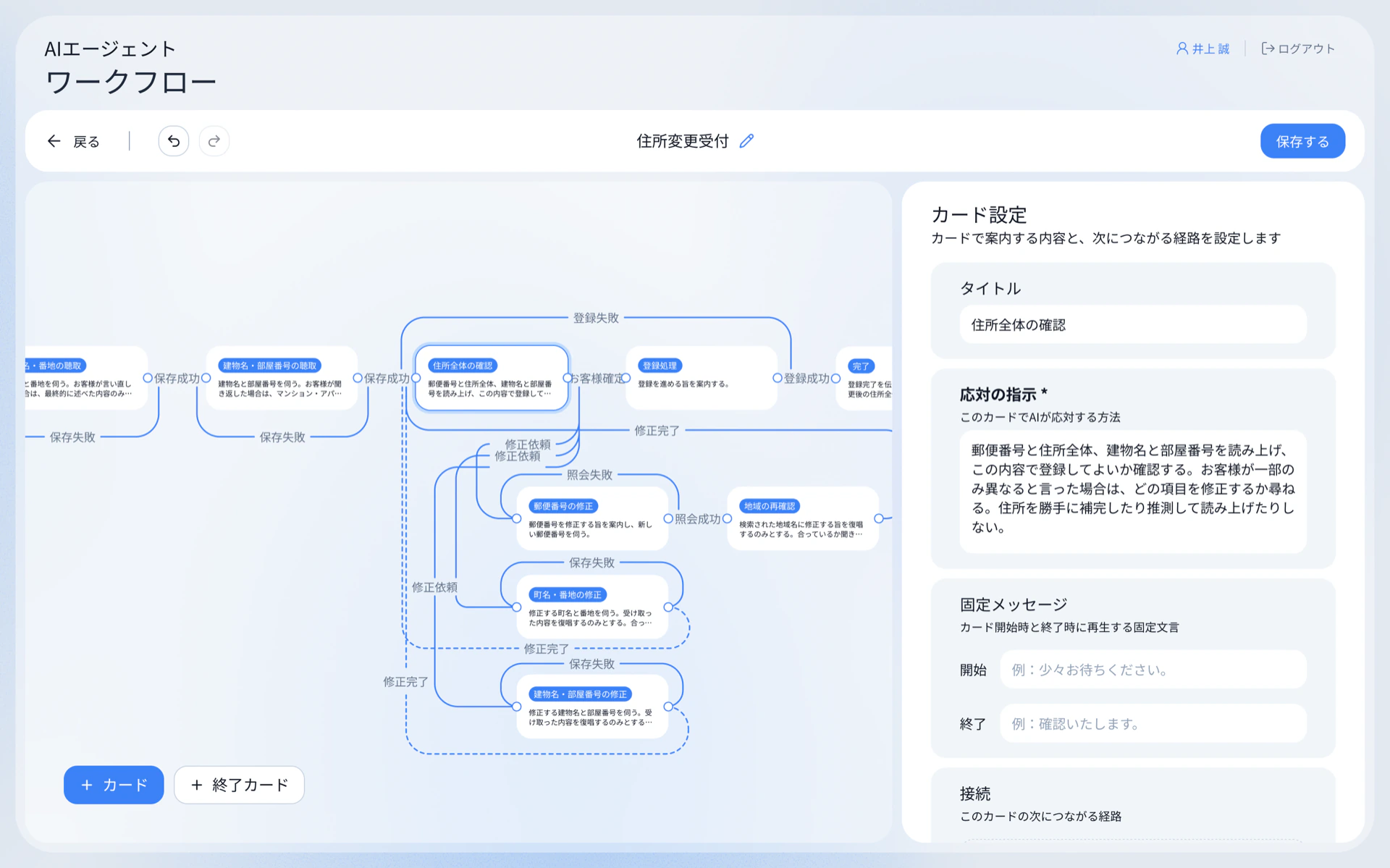
Task: Click the 照会成功 connection label
Action: click(697, 519)
